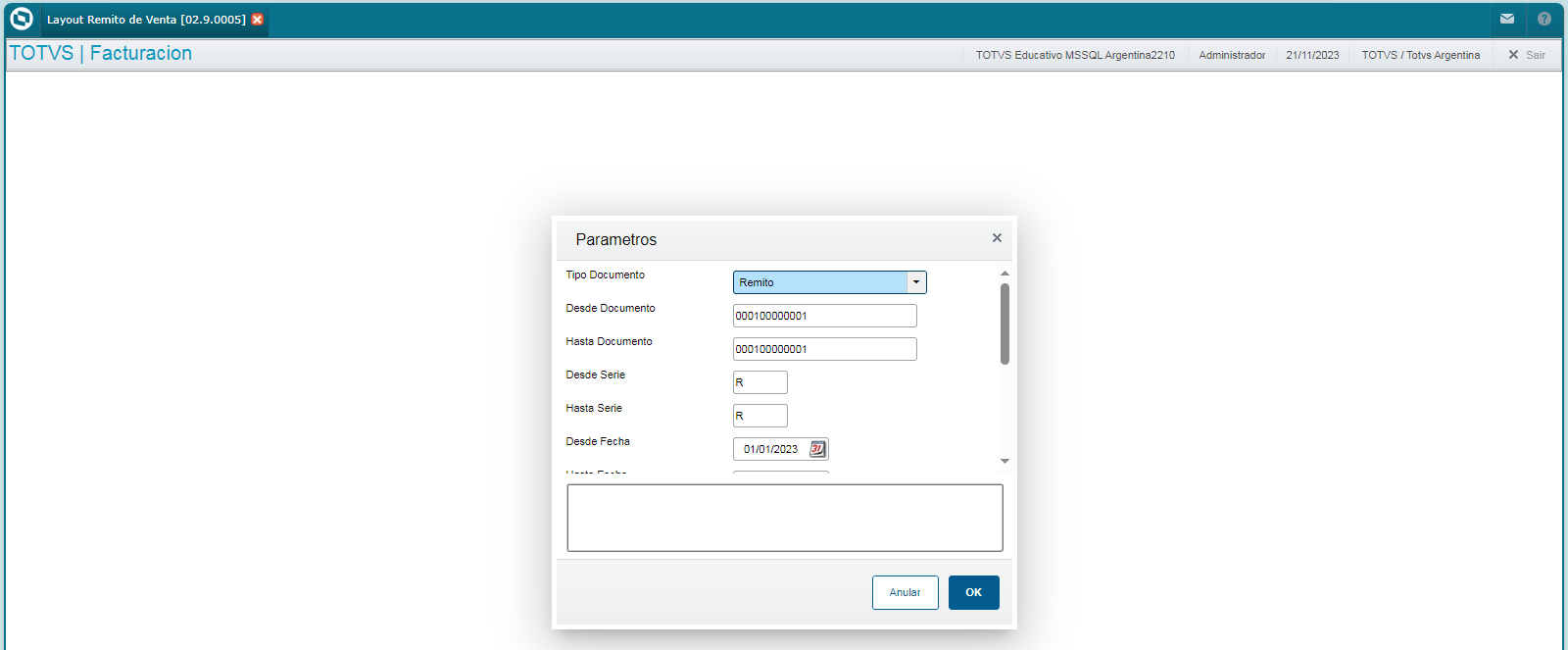Click the Desde Documento label

pyautogui.click(x=611, y=308)
